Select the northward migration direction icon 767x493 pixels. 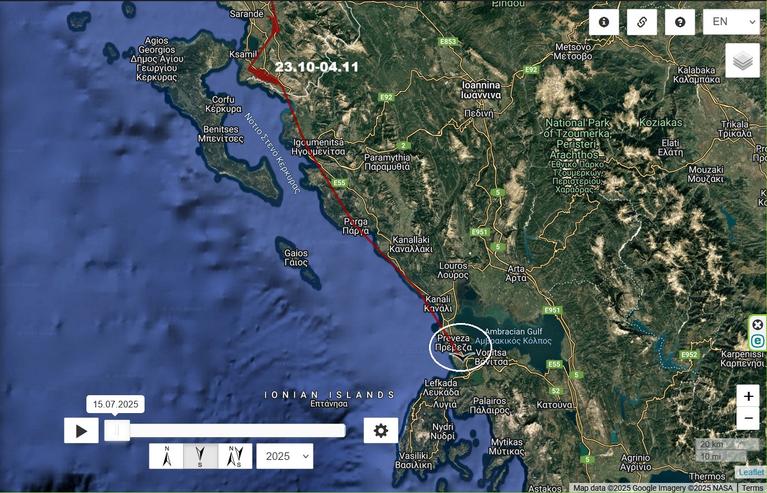(x=166, y=456)
